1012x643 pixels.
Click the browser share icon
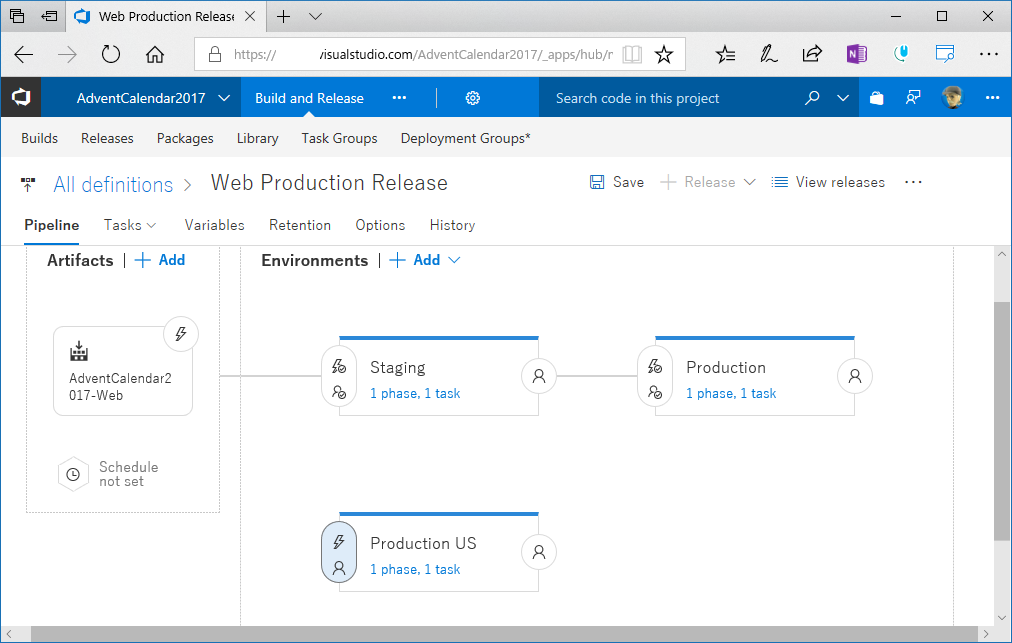coord(812,54)
